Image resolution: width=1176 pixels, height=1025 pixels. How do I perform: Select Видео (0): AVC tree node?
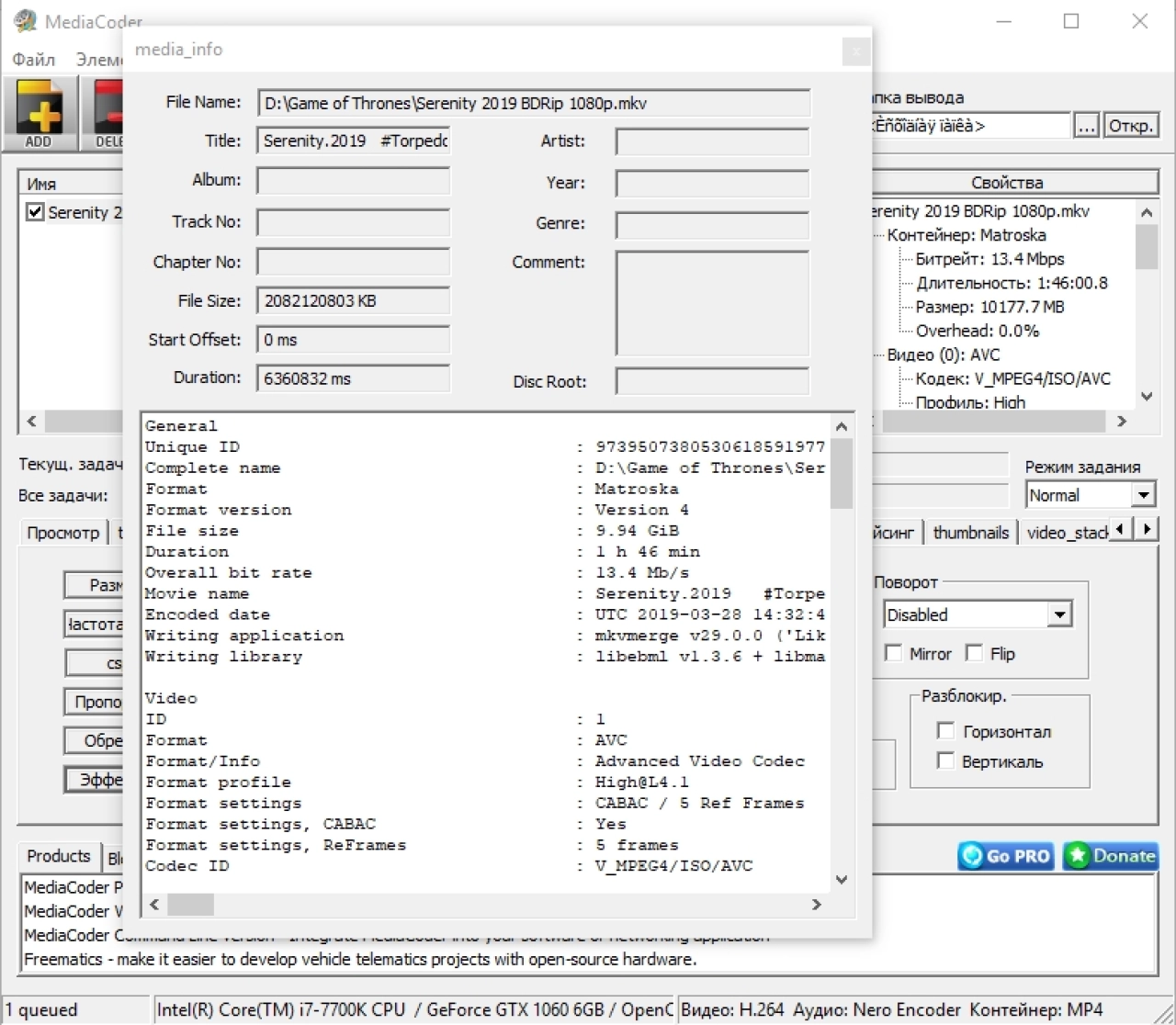pos(944,355)
